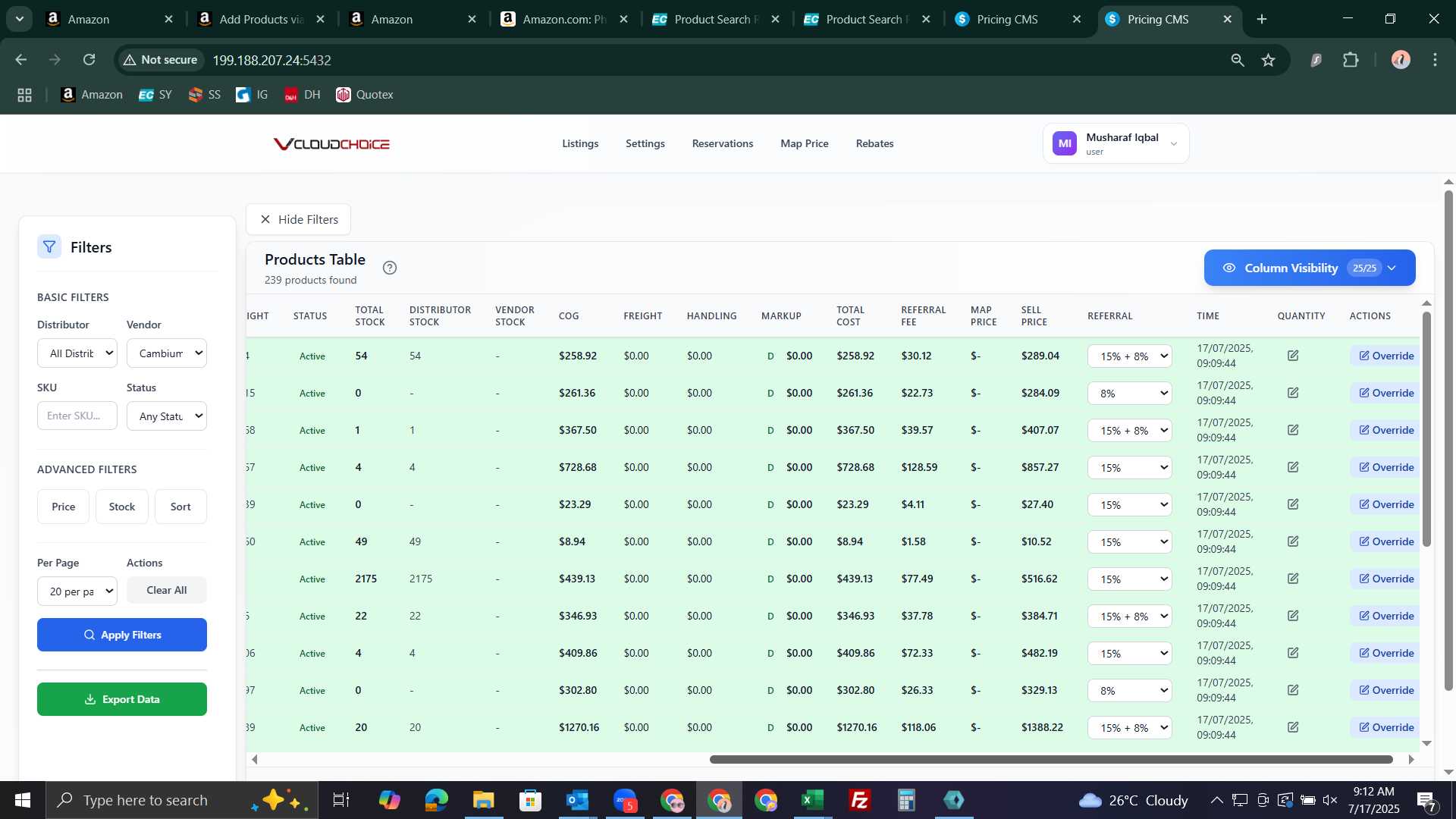Open the Quotex bookmark

click(x=365, y=95)
